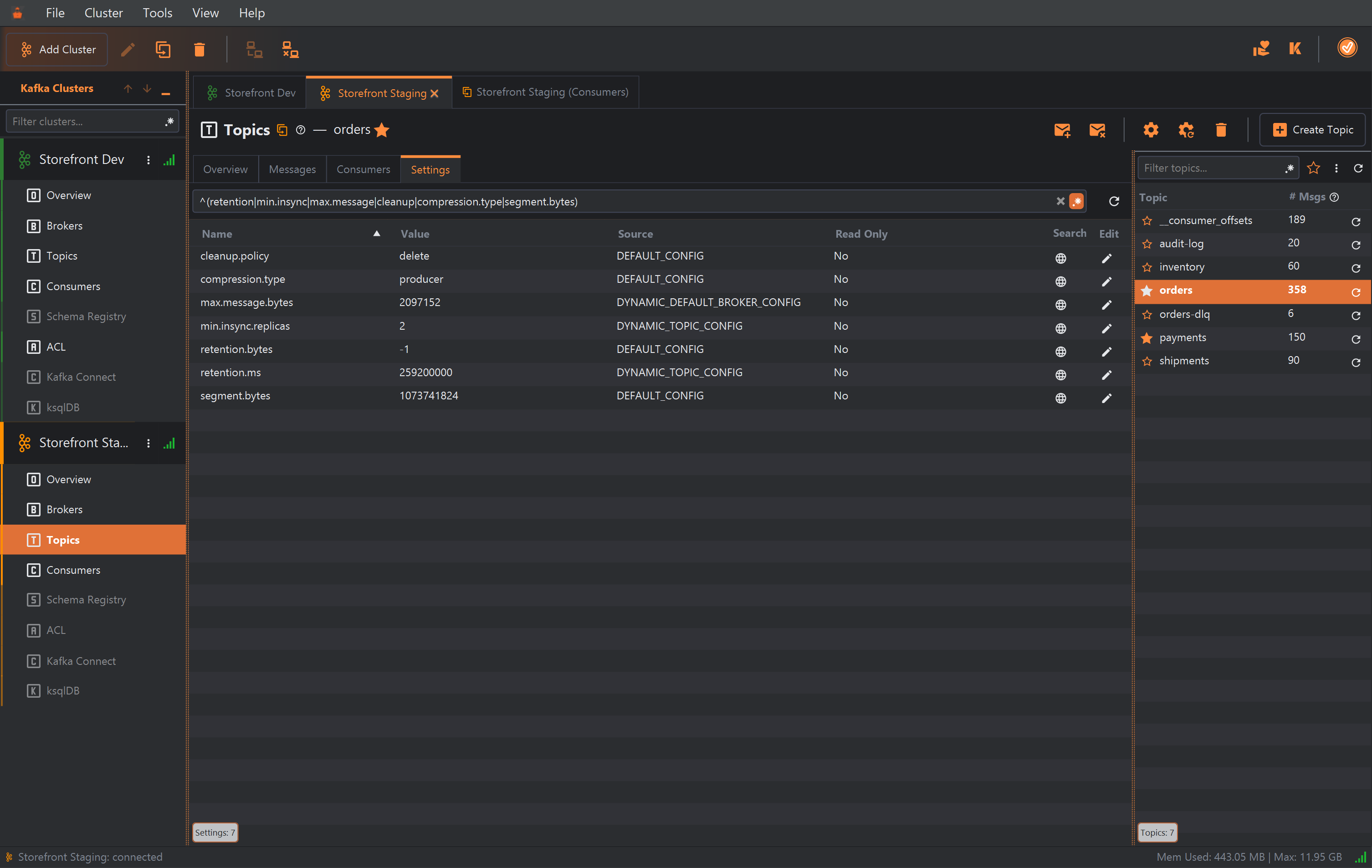Viewport: 1372px width, 868px height.
Task: Click the orange K icon in top toolbar
Action: point(1295,49)
